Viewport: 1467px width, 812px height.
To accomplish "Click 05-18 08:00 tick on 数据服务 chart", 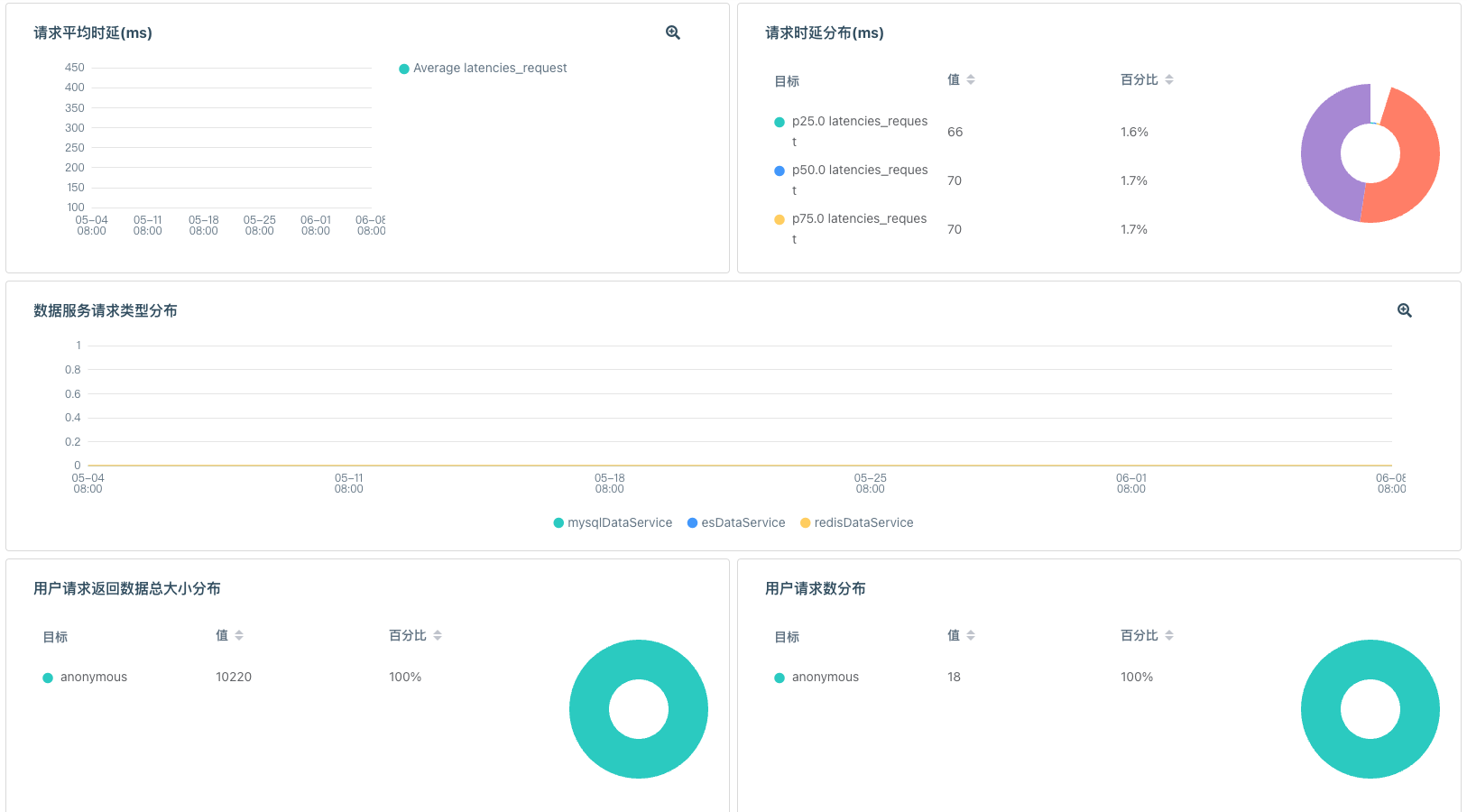I will tap(610, 484).
